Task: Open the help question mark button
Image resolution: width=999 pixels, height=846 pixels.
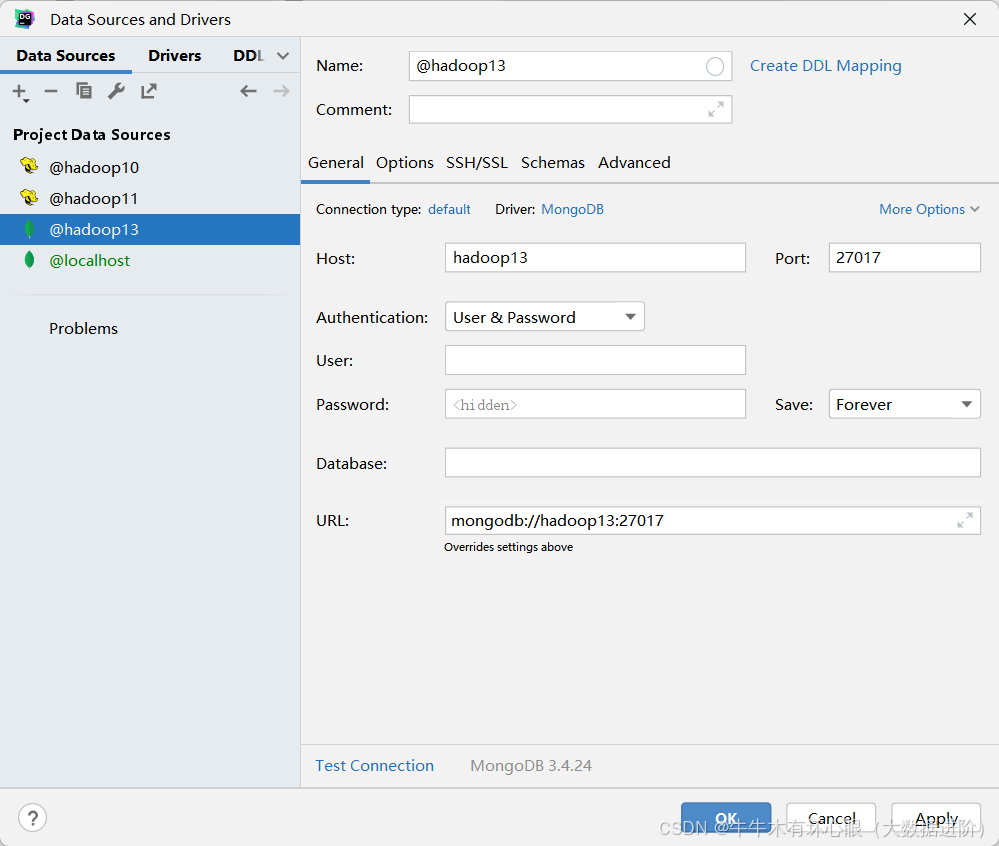Action: point(32,818)
